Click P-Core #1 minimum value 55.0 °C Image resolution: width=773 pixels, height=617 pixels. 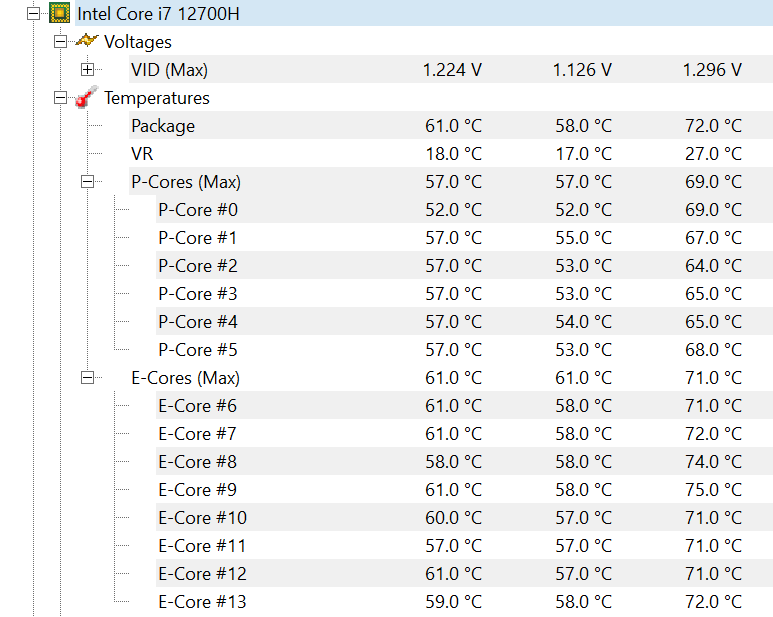point(584,238)
